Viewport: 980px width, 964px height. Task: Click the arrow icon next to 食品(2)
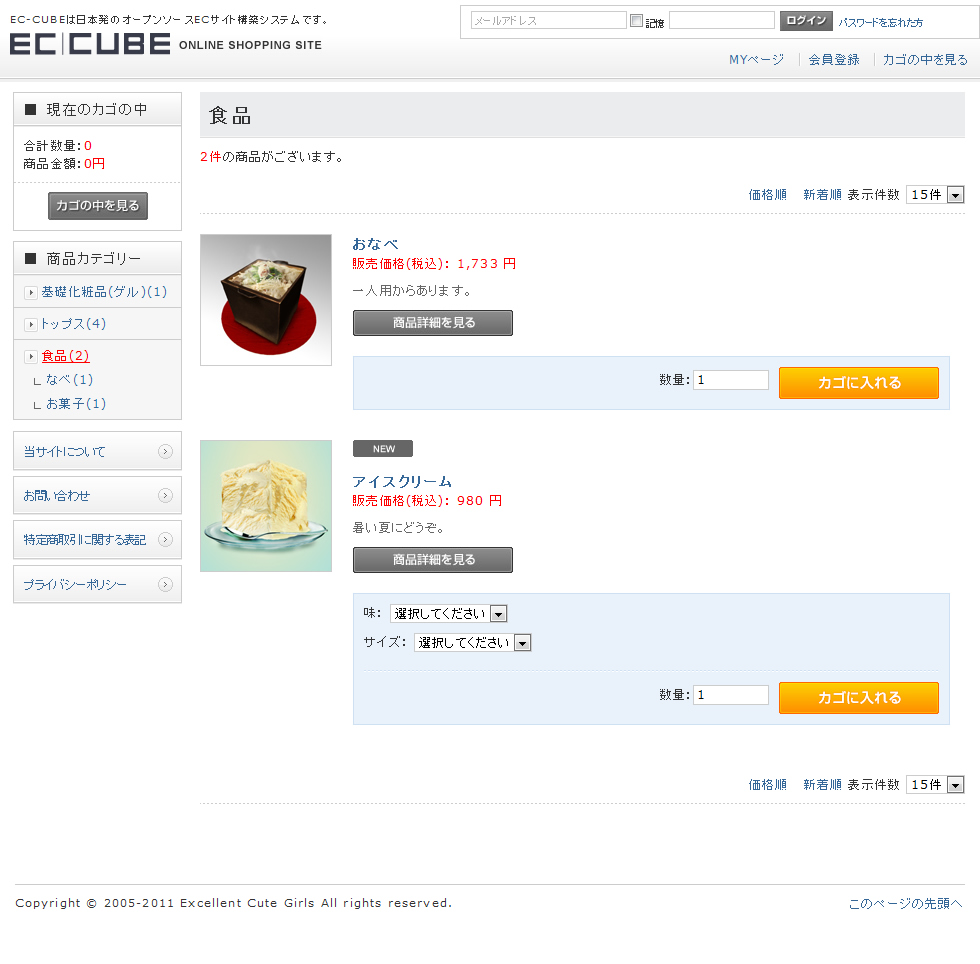coord(31,357)
